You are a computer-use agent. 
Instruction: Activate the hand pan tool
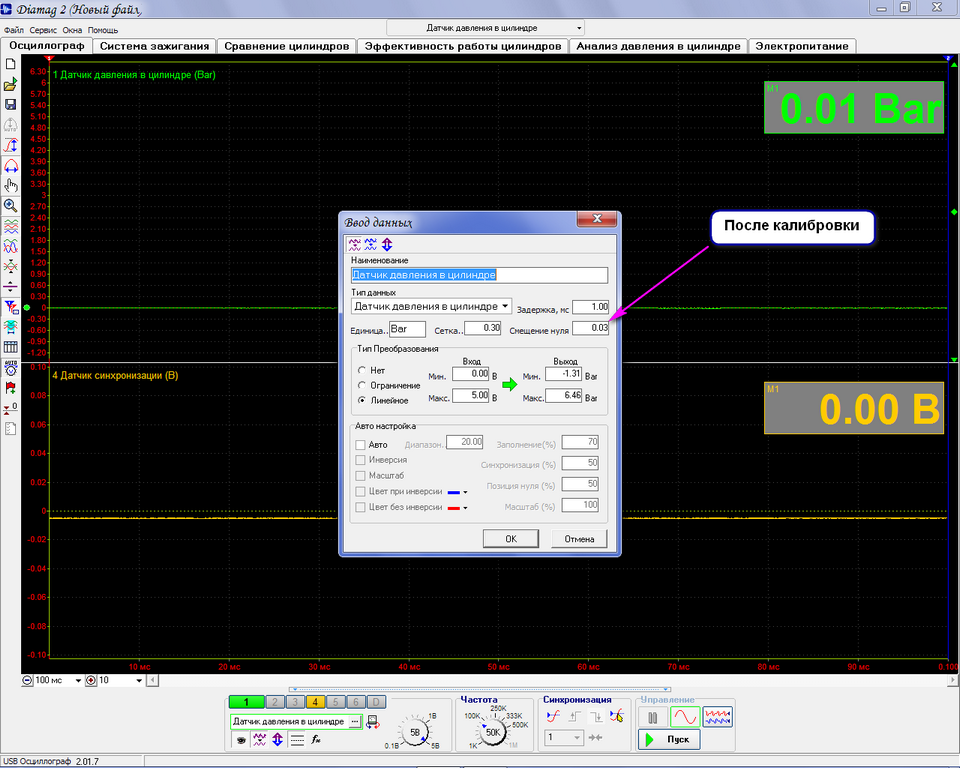10,186
